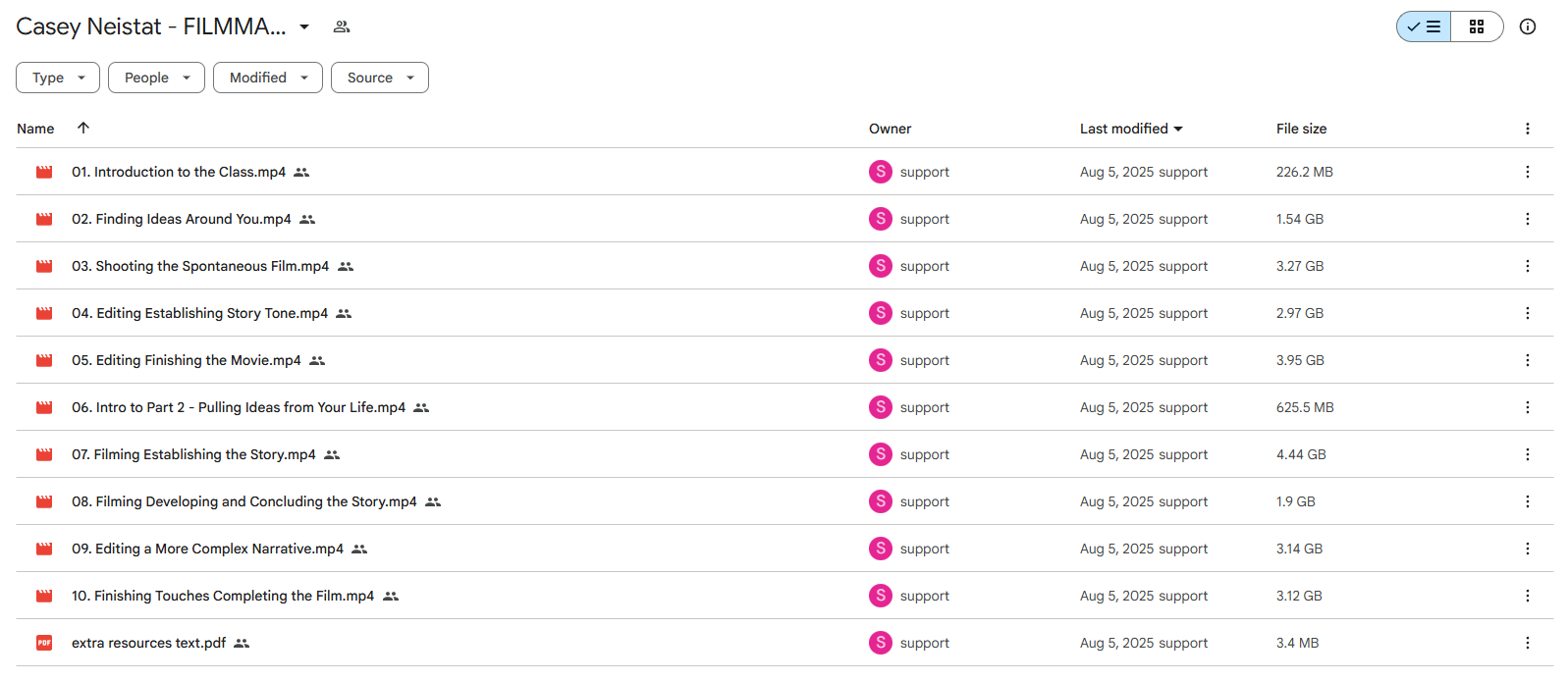Open more actions for 01. Introduction to the Class.mp4
Image resolution: width=1568 pixels, height=681 pixels.
(x=1528, y=172)
